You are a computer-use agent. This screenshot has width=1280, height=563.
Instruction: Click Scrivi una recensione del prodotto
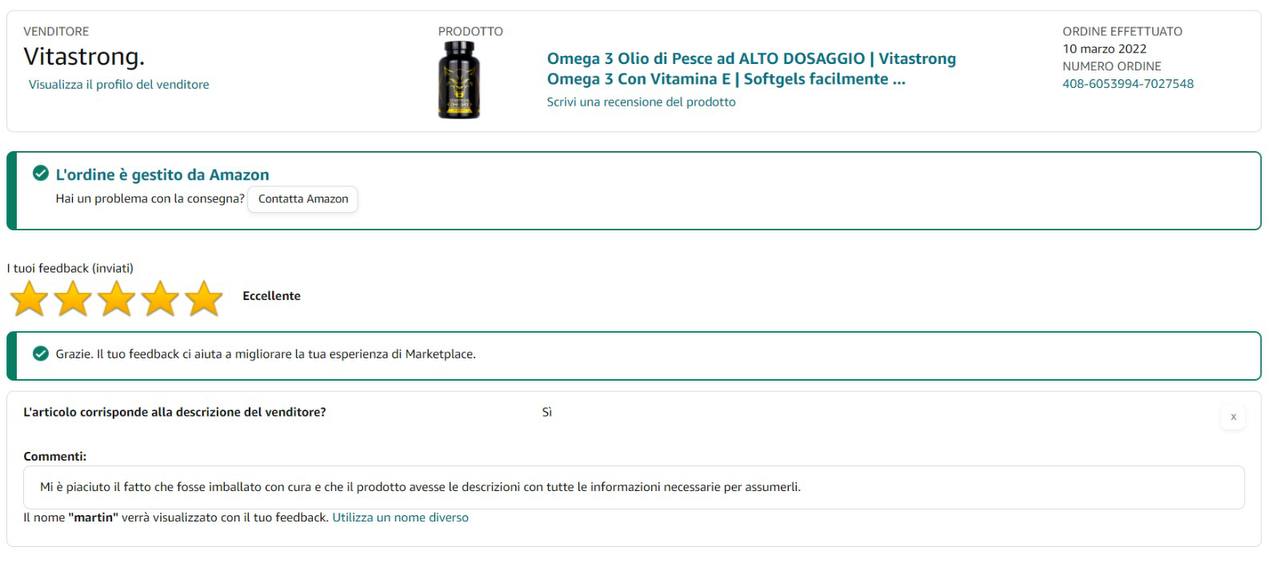[x=641, y=102]
